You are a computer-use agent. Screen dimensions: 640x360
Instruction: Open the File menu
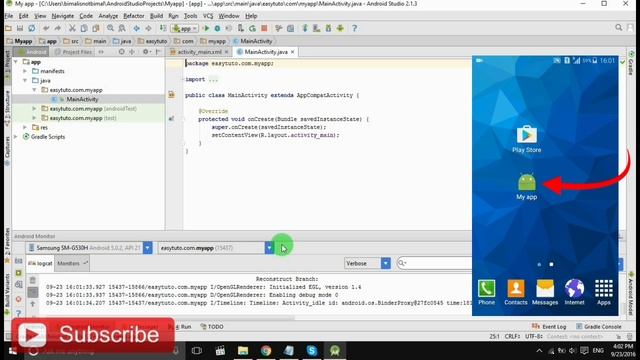(x=9, y=16)
